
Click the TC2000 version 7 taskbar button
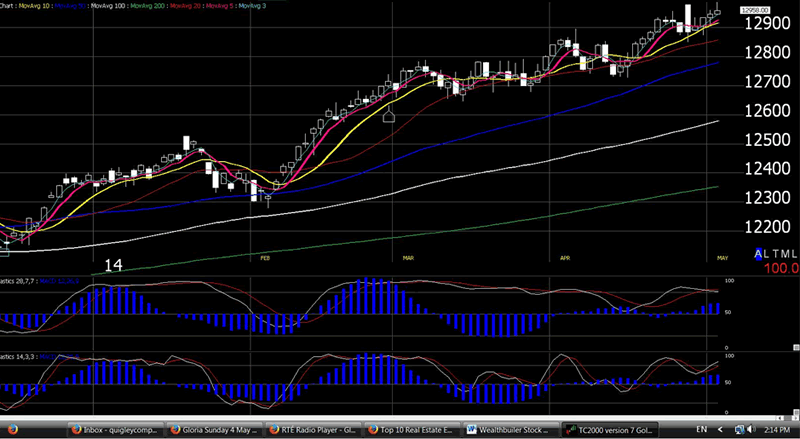[610, 428]
